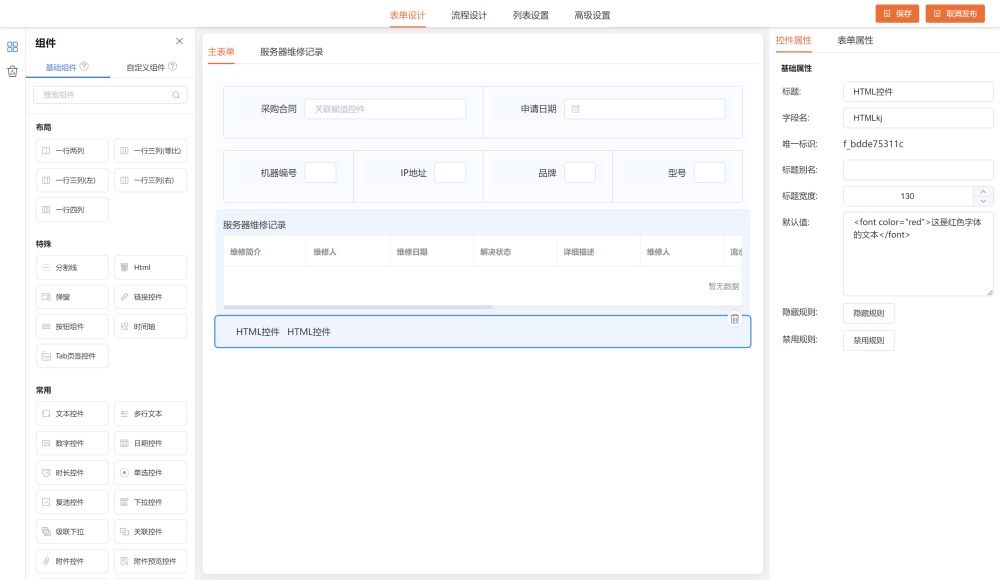The image size is (1000, 580).
Task: Select the 下拉控件 dropdown component
Action: 150,502
